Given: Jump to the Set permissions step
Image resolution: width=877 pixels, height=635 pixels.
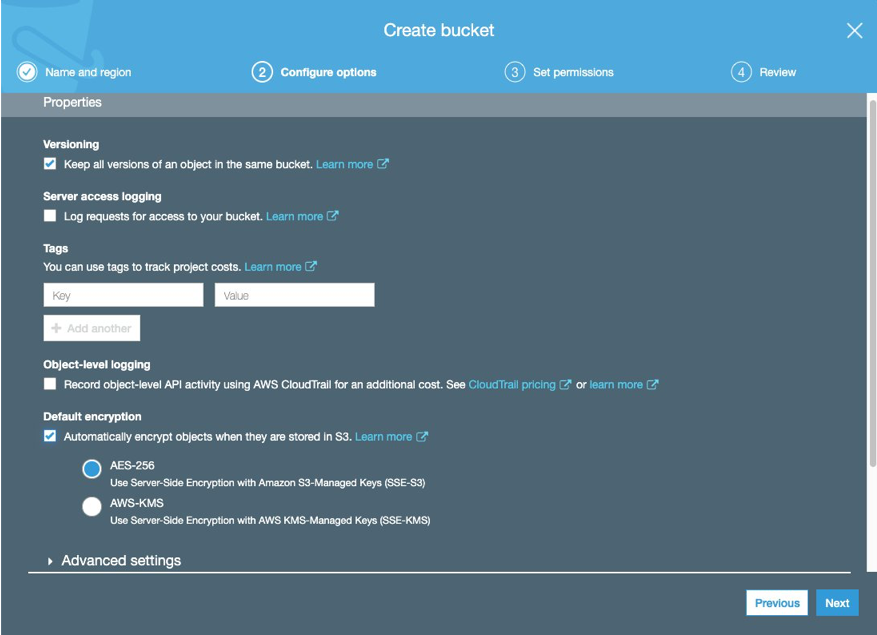Looking at the screenshot, I should 573,72.
